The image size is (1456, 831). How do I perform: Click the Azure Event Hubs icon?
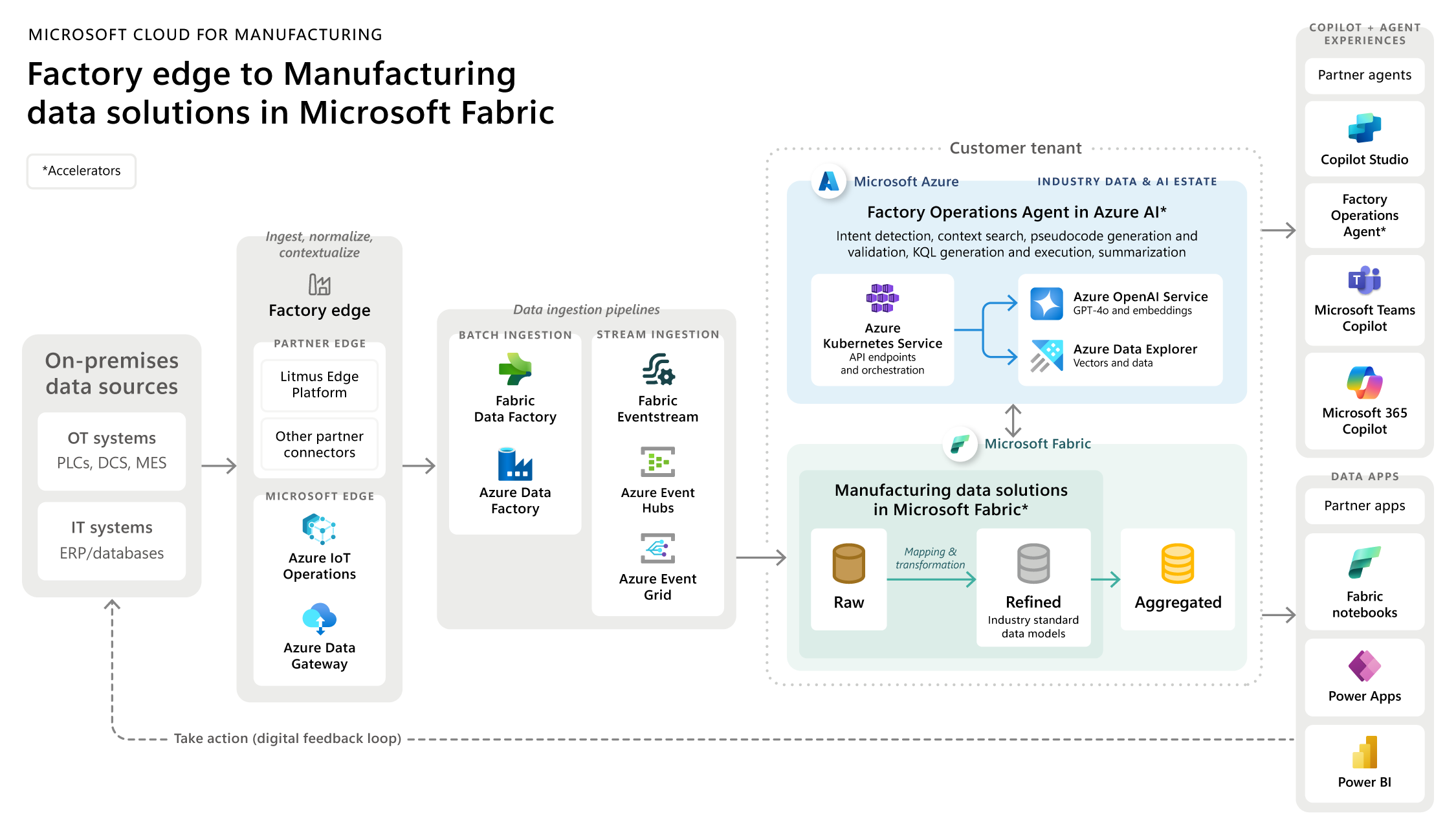click(x=657, y=462)
